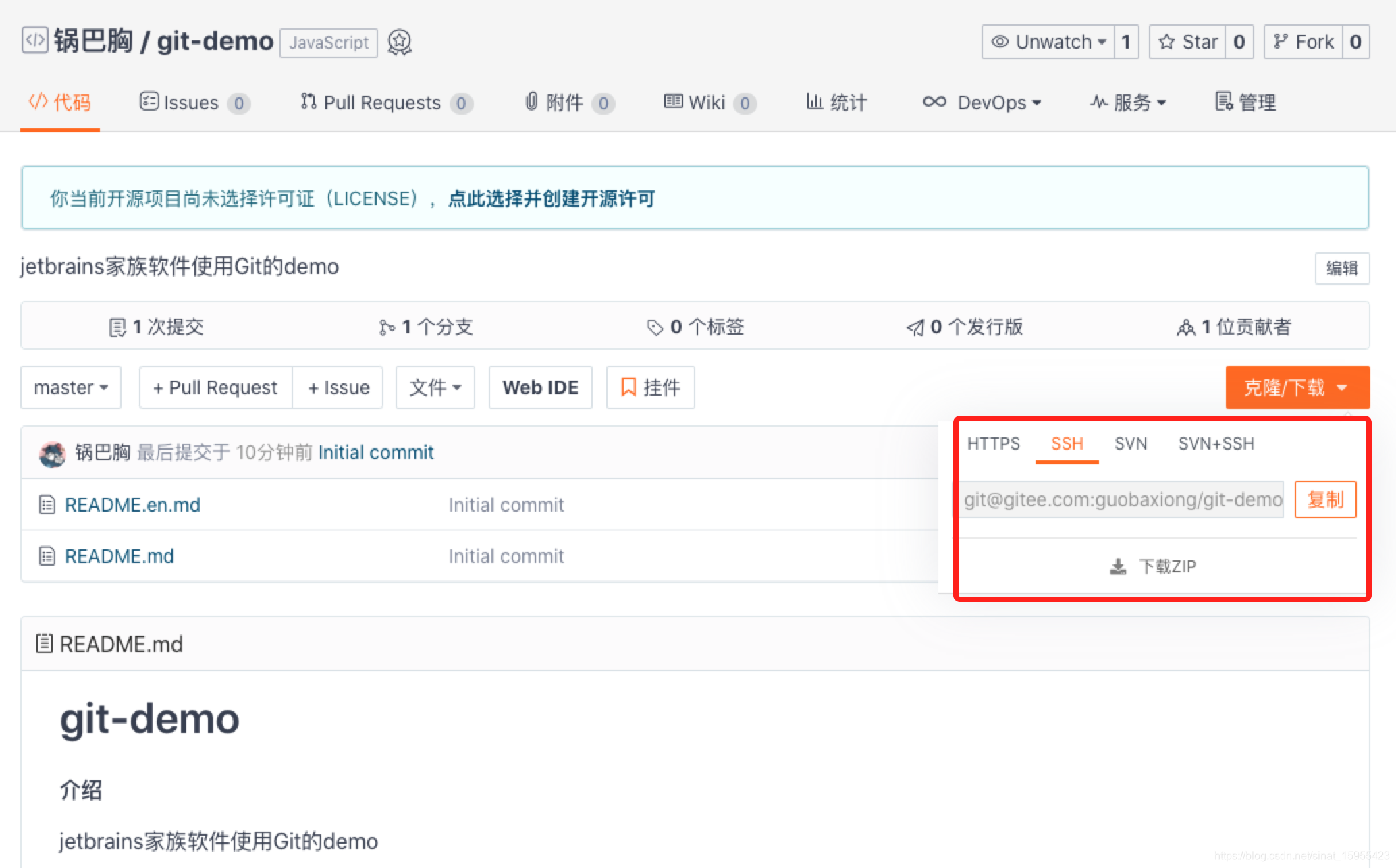Click the git-demo repository name in title

(x=215, y=41)
